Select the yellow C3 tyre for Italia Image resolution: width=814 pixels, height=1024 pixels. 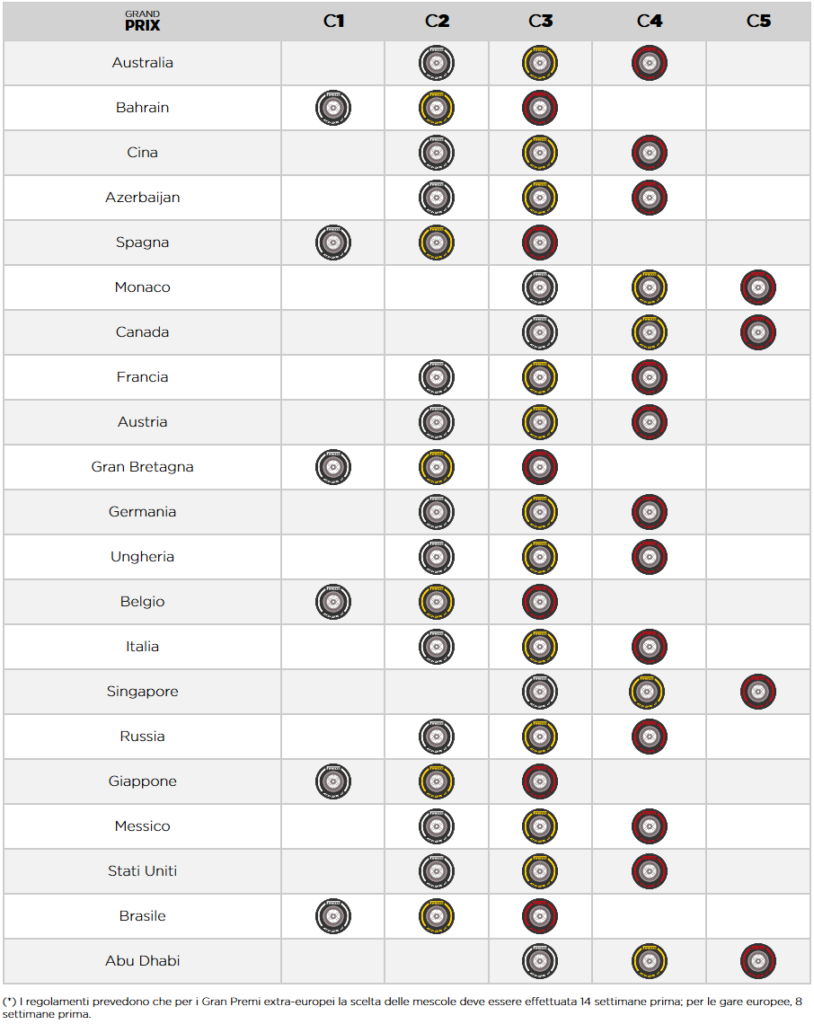point(540,647)
